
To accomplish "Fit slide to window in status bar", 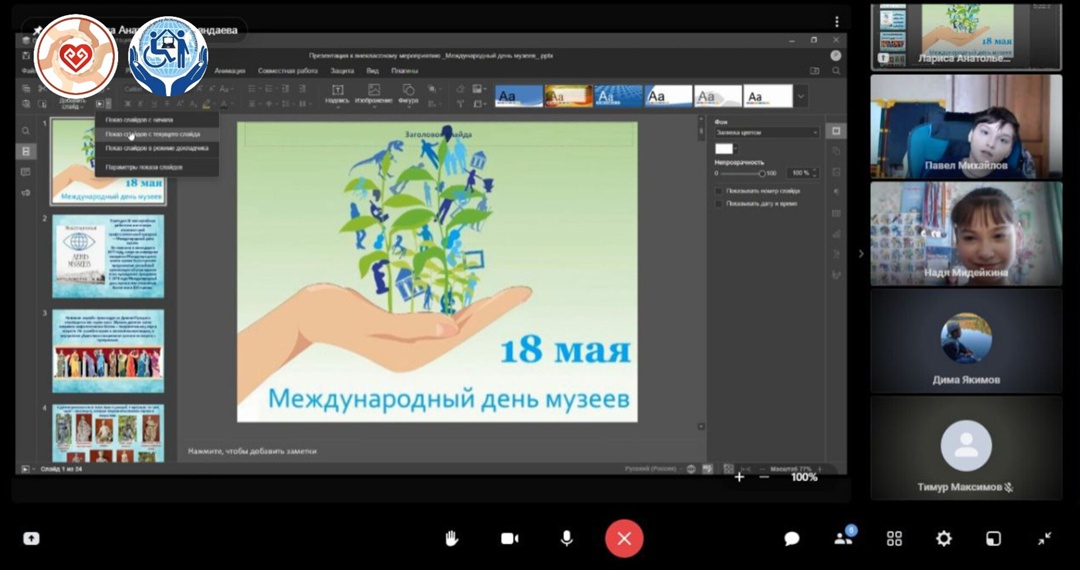I will [x=729, y=469].
